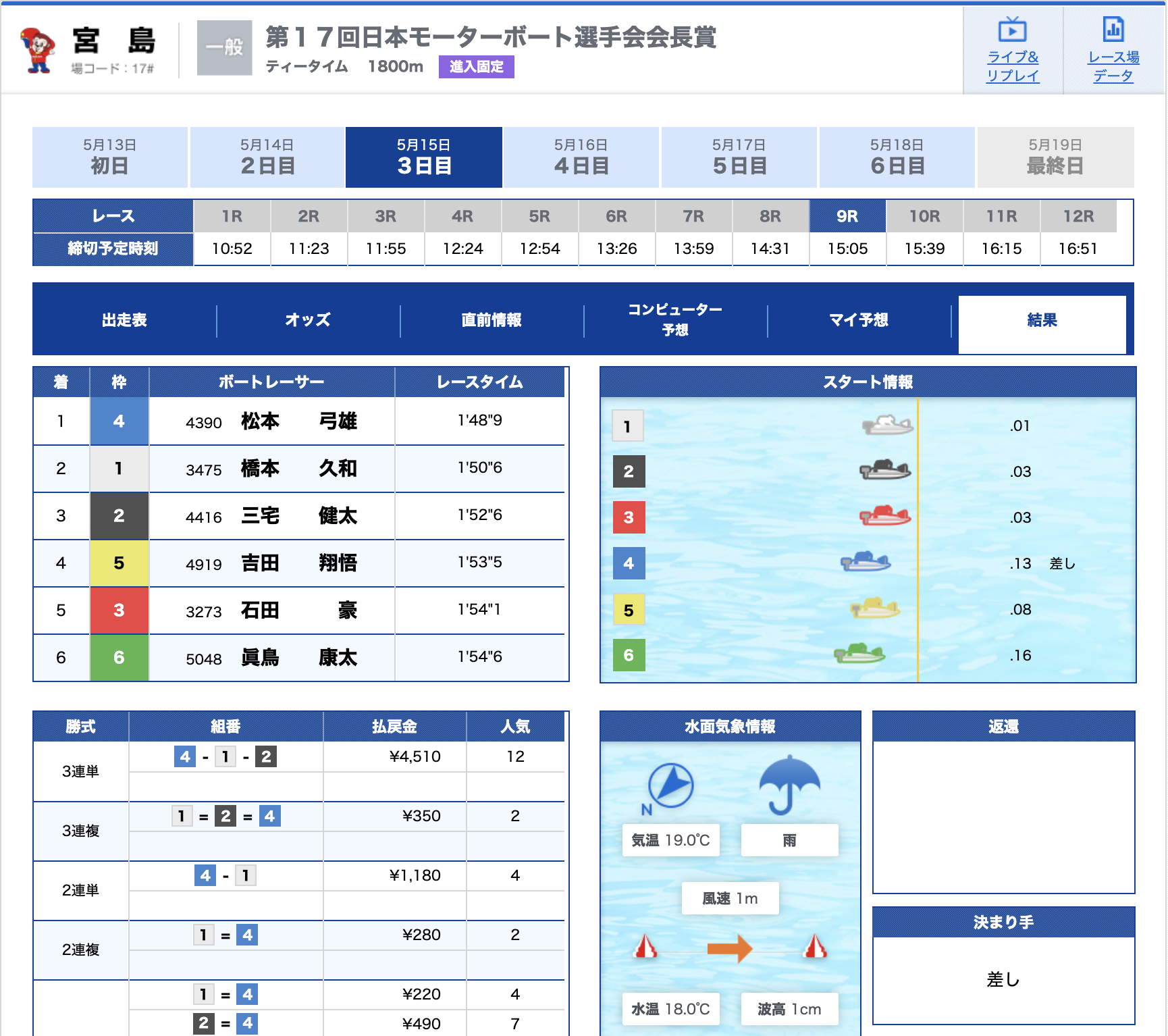
Task: Open the race venue data icon
Action: pyautogui.click(x=1113, y=30)
